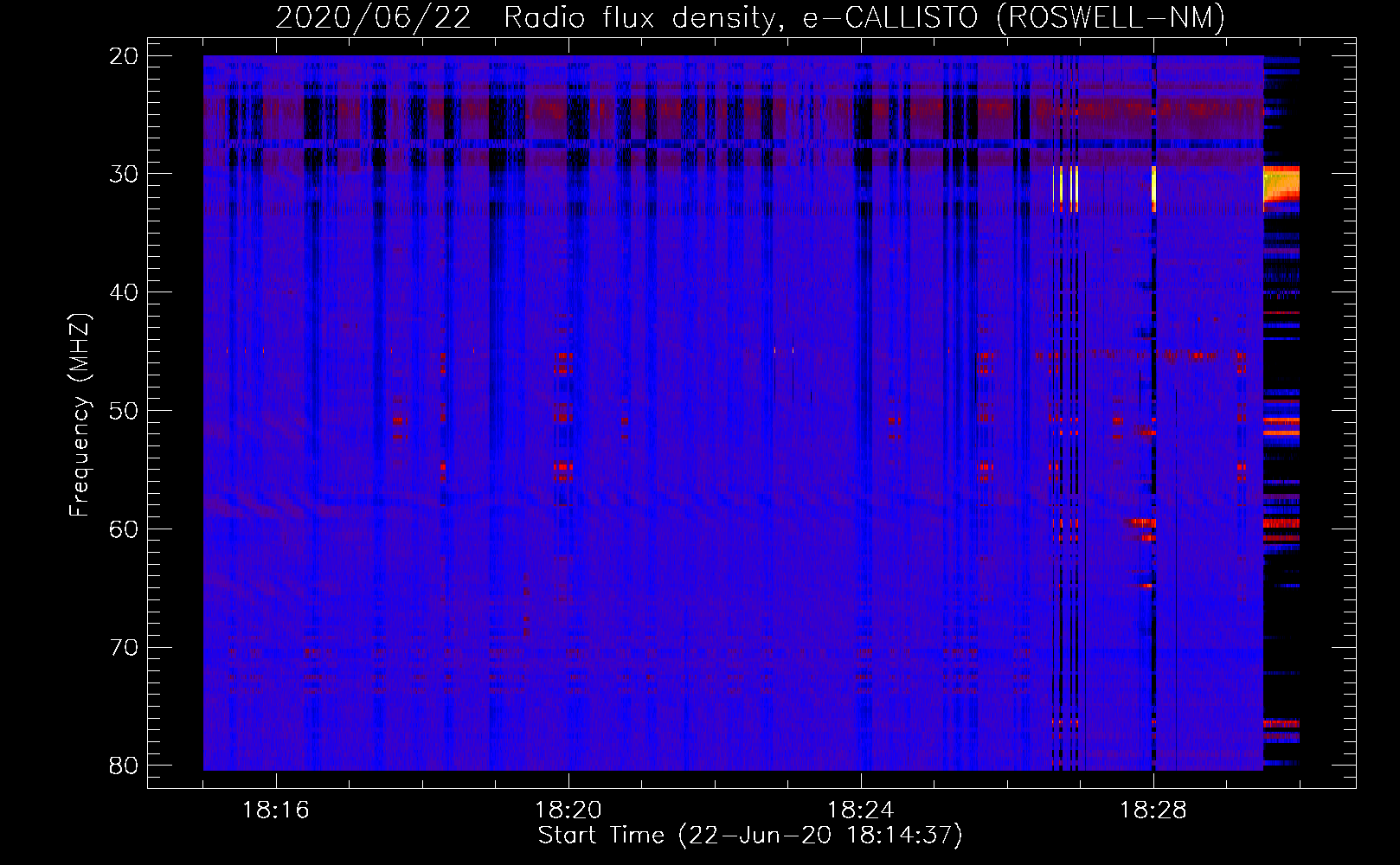Click the Start Time axis label
Screen dimensions: 1400x865
point(750,836)
